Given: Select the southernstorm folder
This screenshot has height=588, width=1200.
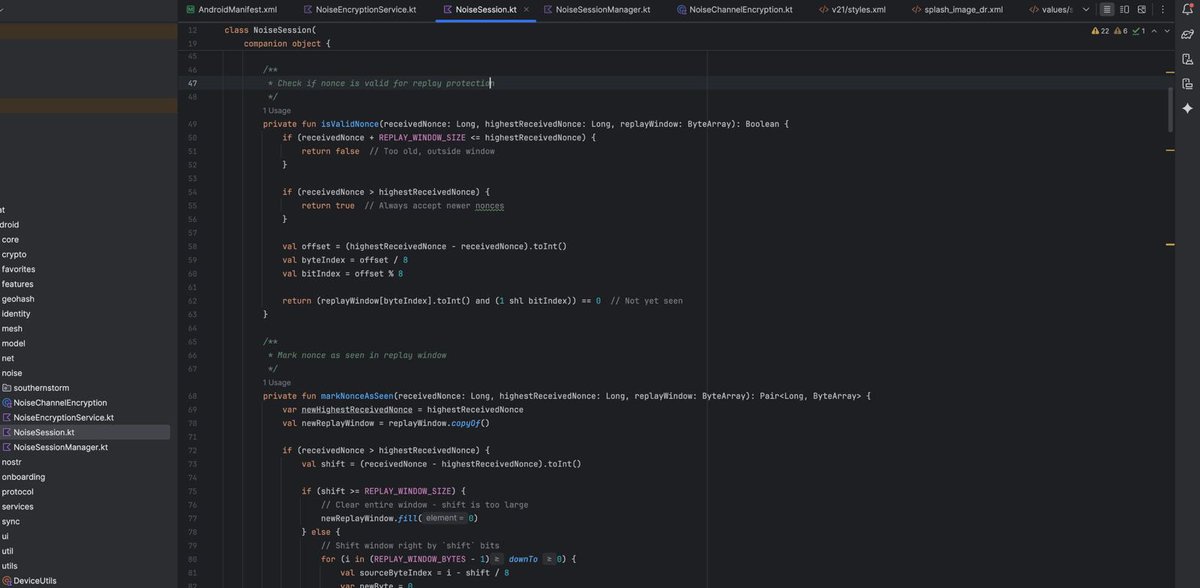Looking at the screenshot, I should (42, 388).
